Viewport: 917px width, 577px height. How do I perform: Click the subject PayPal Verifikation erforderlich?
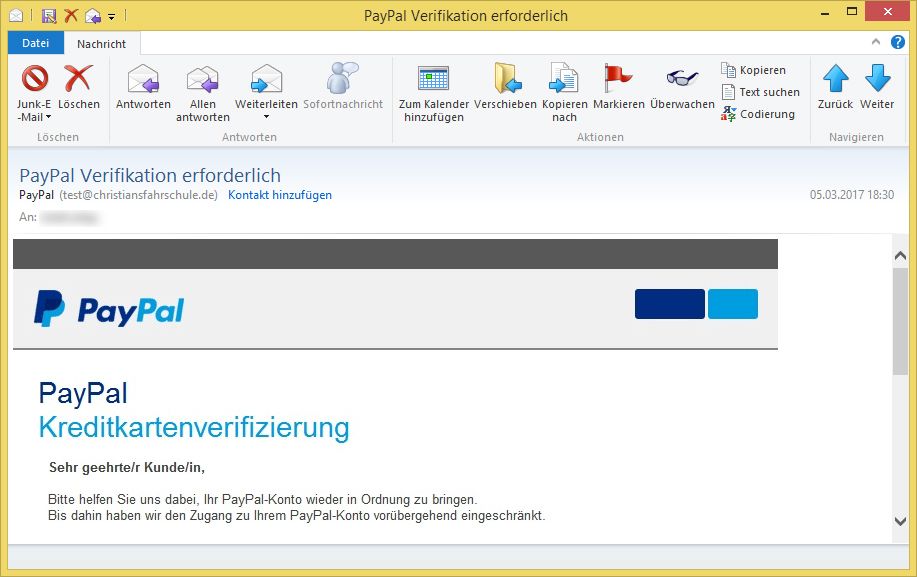coord(150,175)
